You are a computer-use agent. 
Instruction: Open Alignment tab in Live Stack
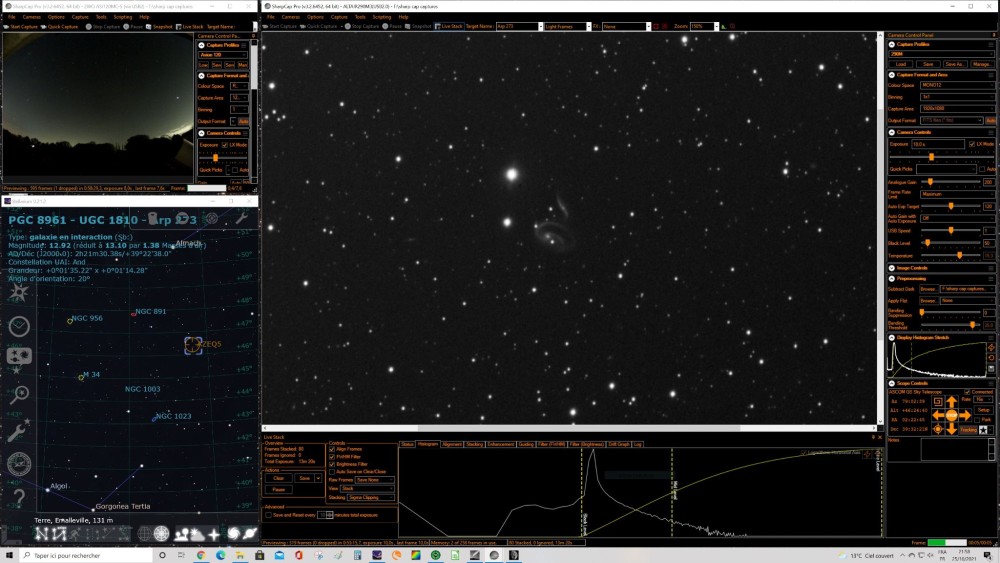click(452, 444)
